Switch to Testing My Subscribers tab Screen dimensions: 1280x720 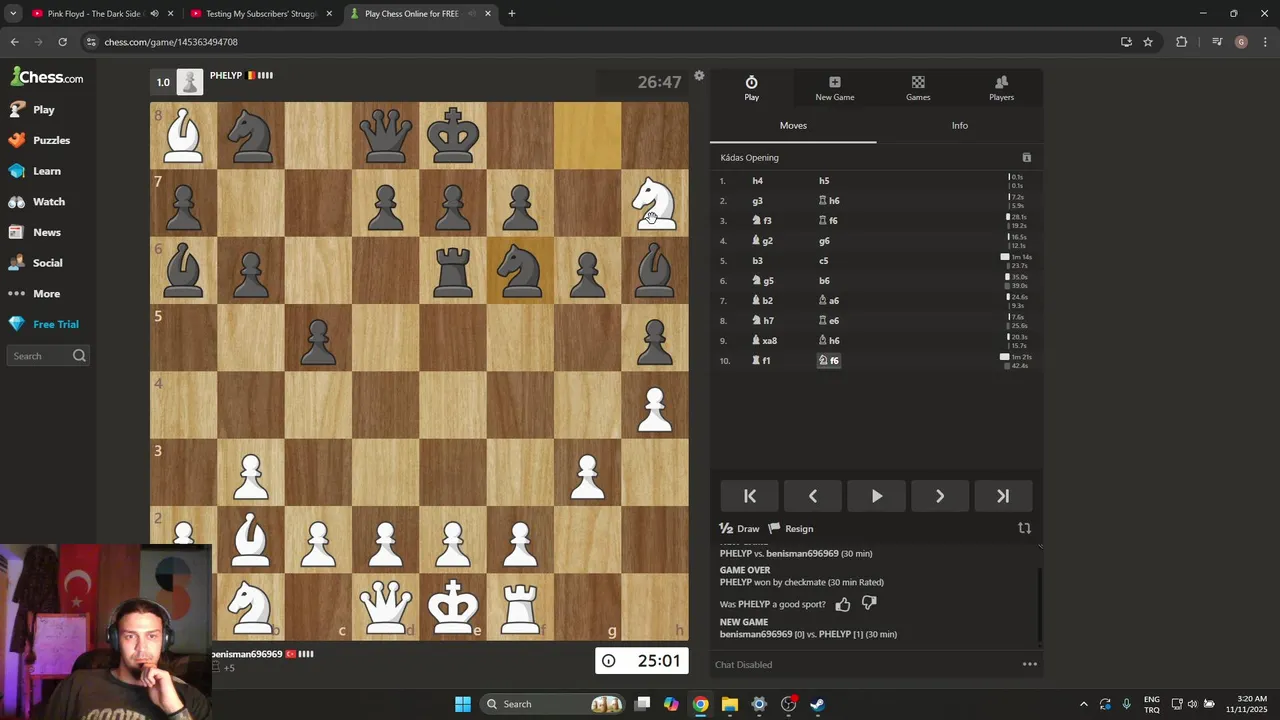[262, 14]
